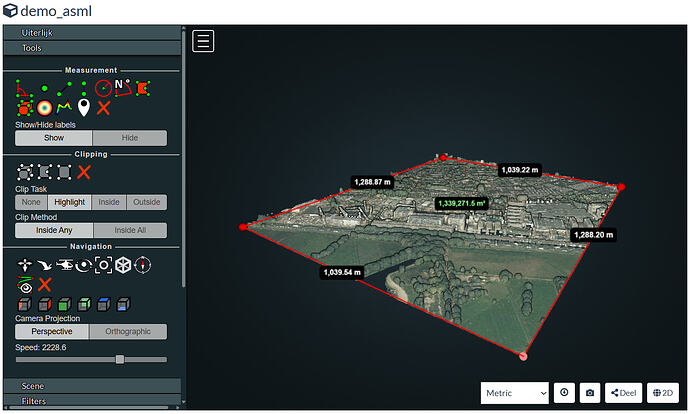Select the rainbow sphere volume tool
Screen dimensions: 690x414
coord(44,108)
